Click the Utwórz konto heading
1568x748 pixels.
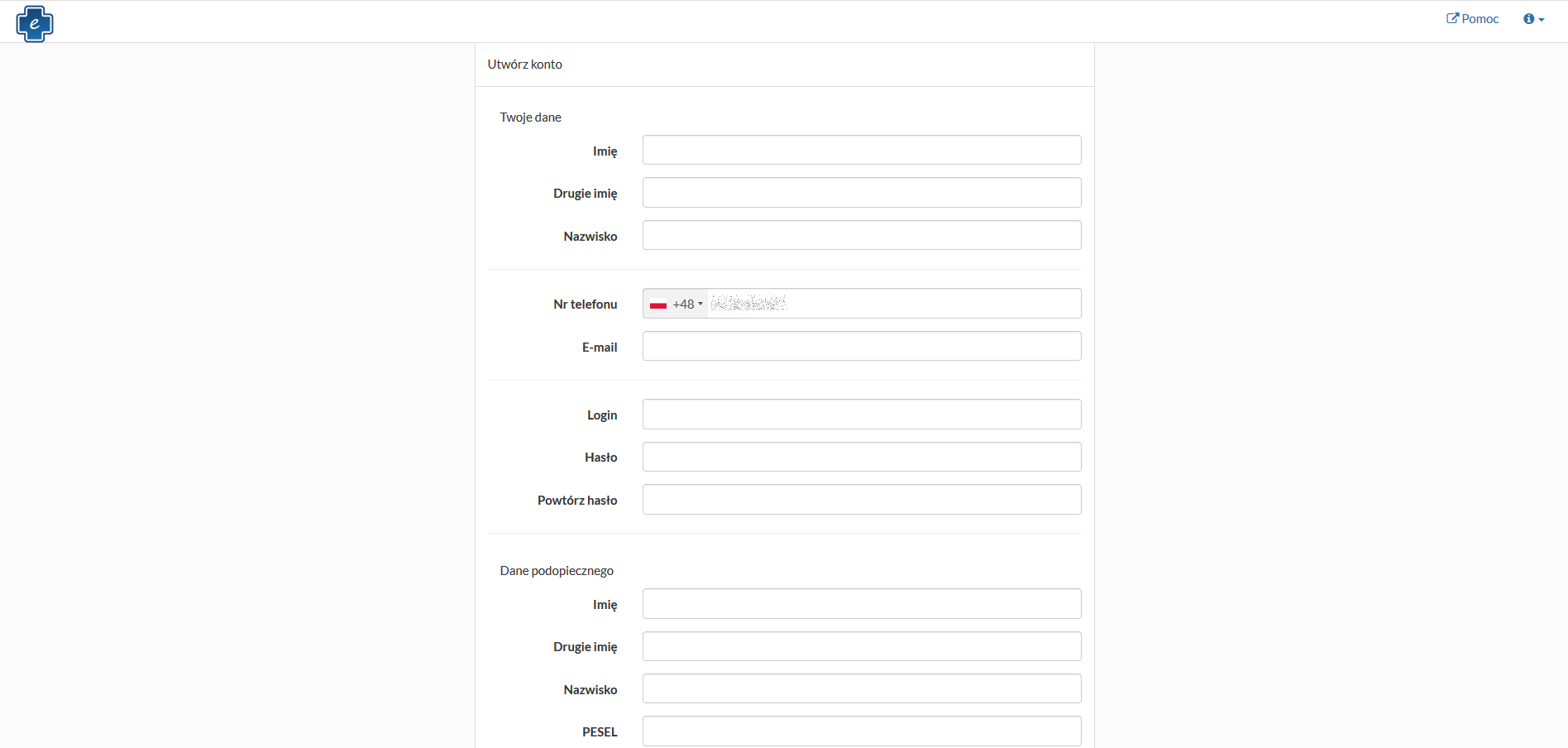point(524,65)
